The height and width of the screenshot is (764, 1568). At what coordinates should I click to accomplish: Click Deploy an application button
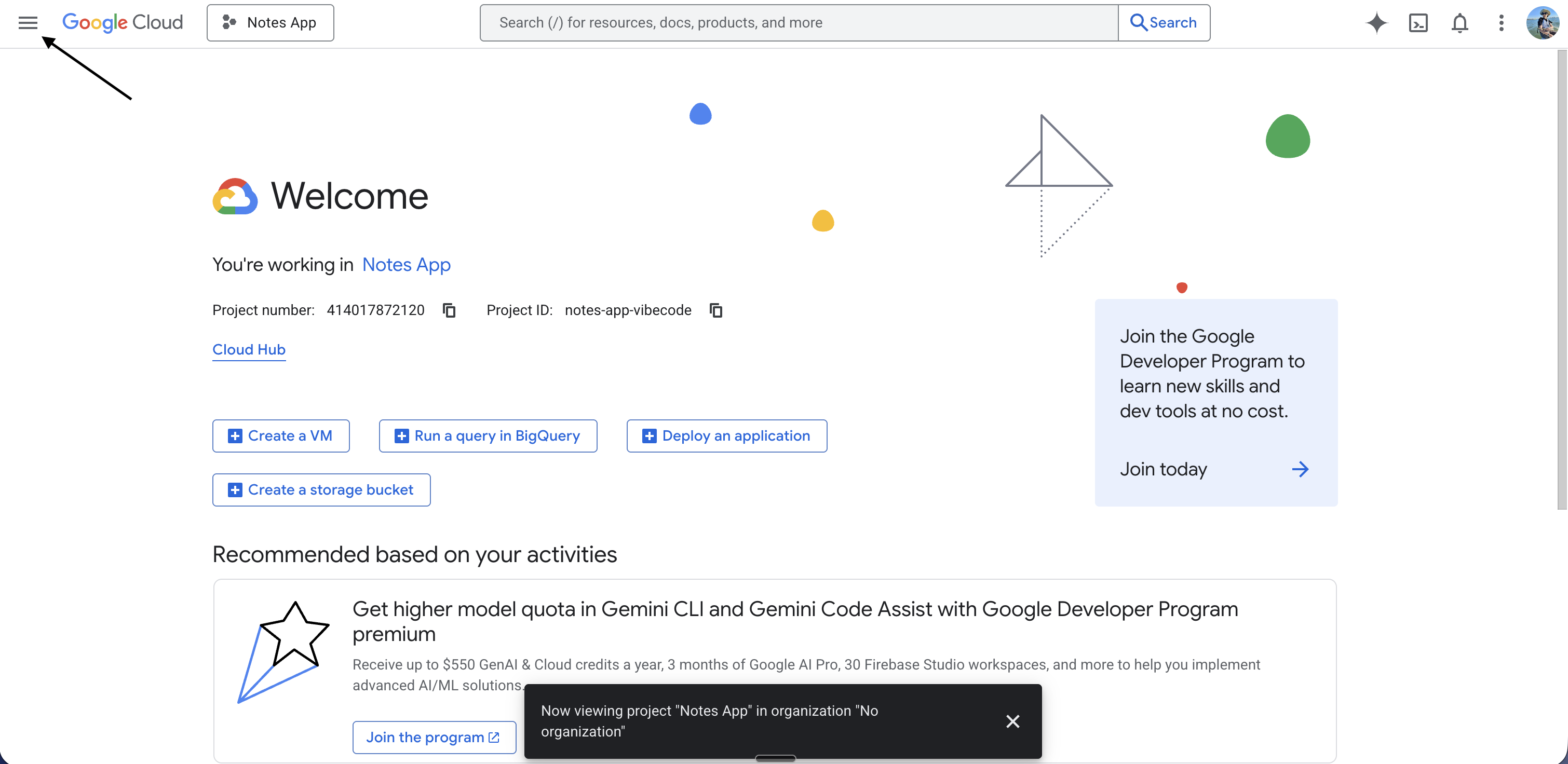pyautogui.click(x=727, y=435)
